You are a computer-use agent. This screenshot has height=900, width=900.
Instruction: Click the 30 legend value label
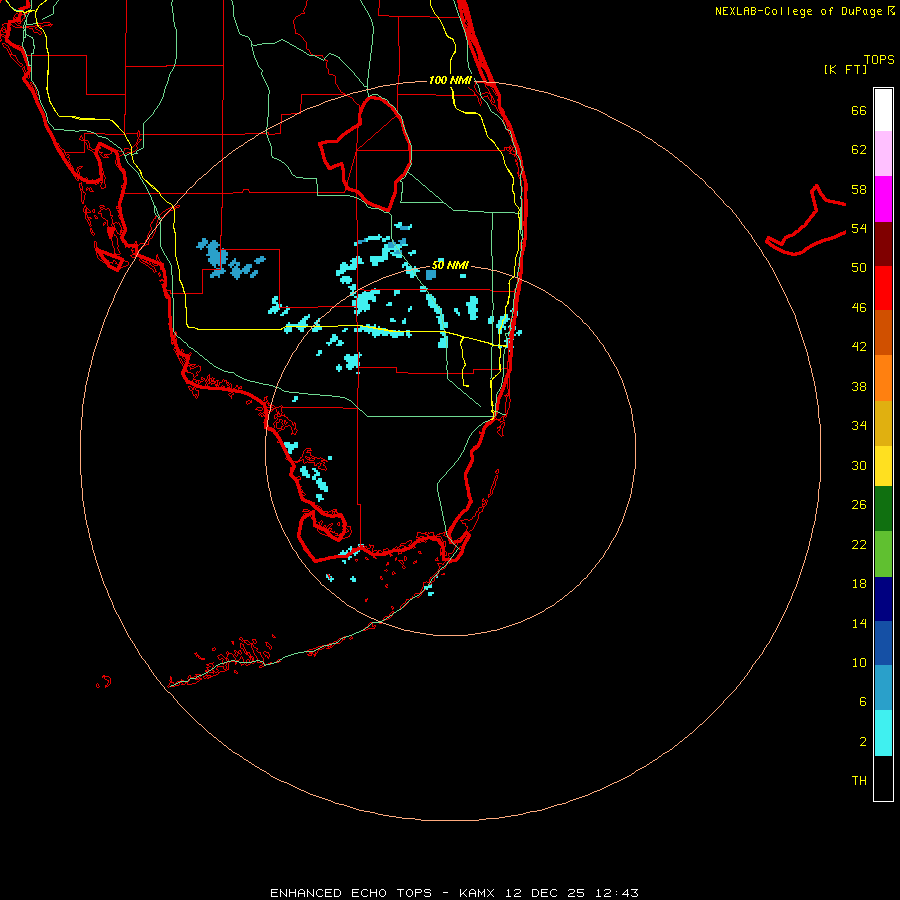(859, 465)
